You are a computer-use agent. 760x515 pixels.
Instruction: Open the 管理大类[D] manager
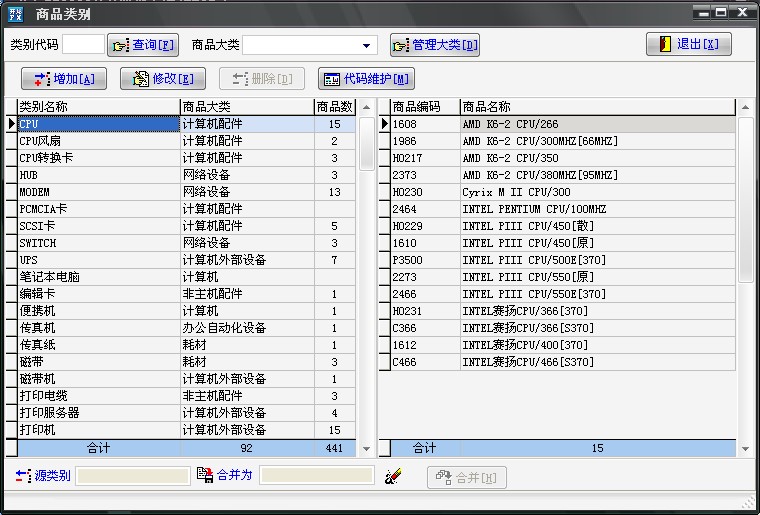[435, 45]
